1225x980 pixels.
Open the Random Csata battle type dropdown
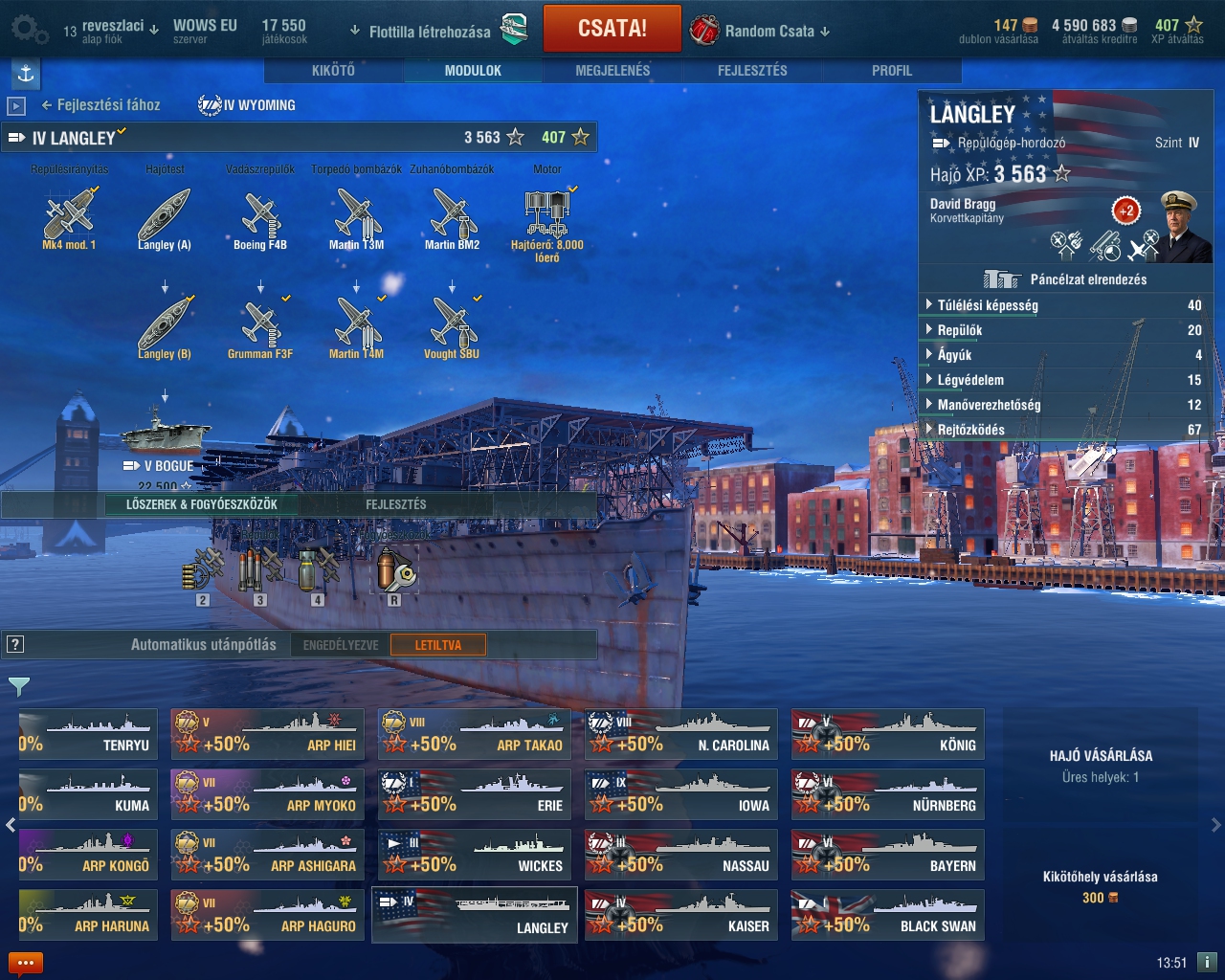(759, 31)
